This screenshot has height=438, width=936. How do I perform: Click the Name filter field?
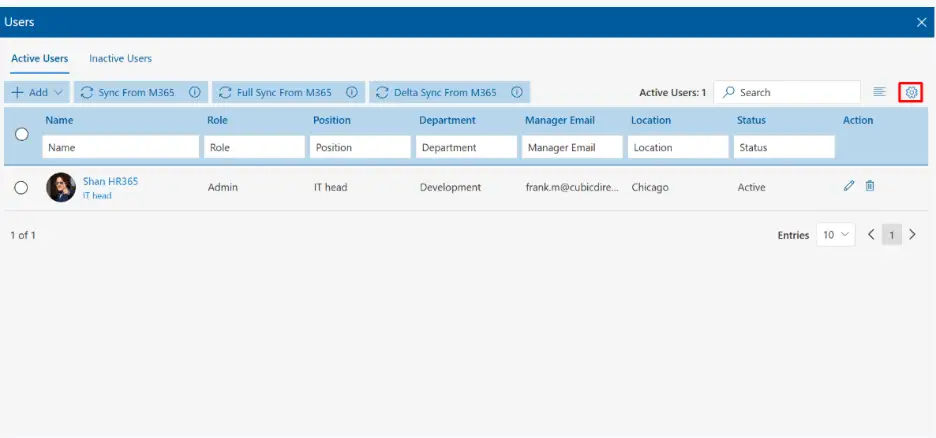[121, 147]
